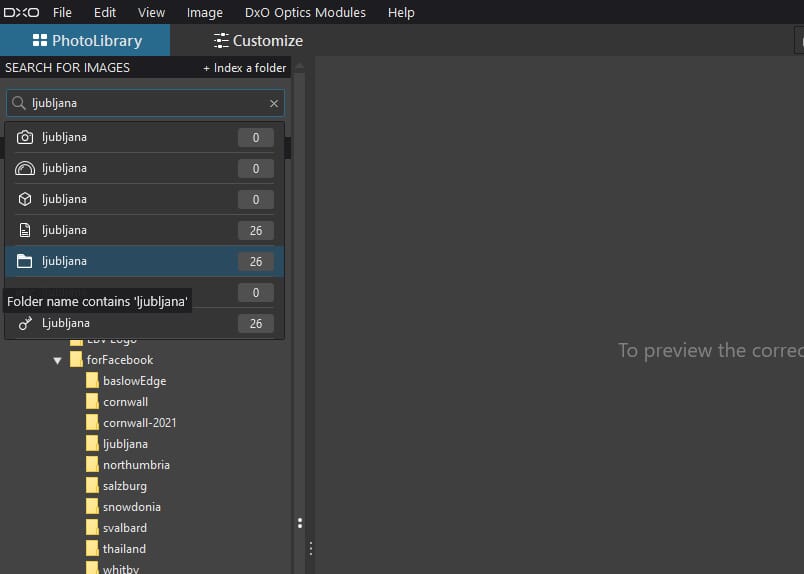Click the search field containing ljubljana
Viewport: 804px width, 574px height.
pyautogui.click(x=145, y=103)
